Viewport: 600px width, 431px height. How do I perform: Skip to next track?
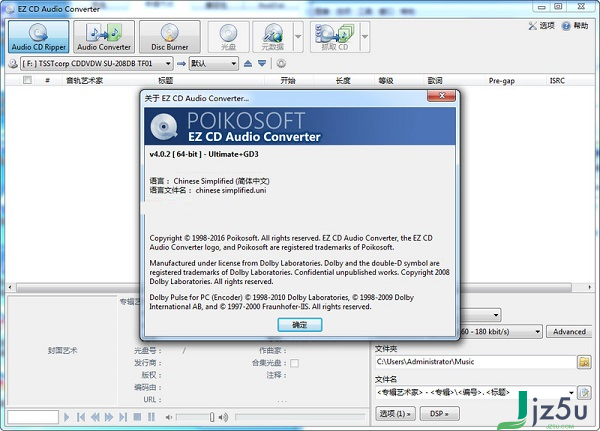(x=123, y=417)
